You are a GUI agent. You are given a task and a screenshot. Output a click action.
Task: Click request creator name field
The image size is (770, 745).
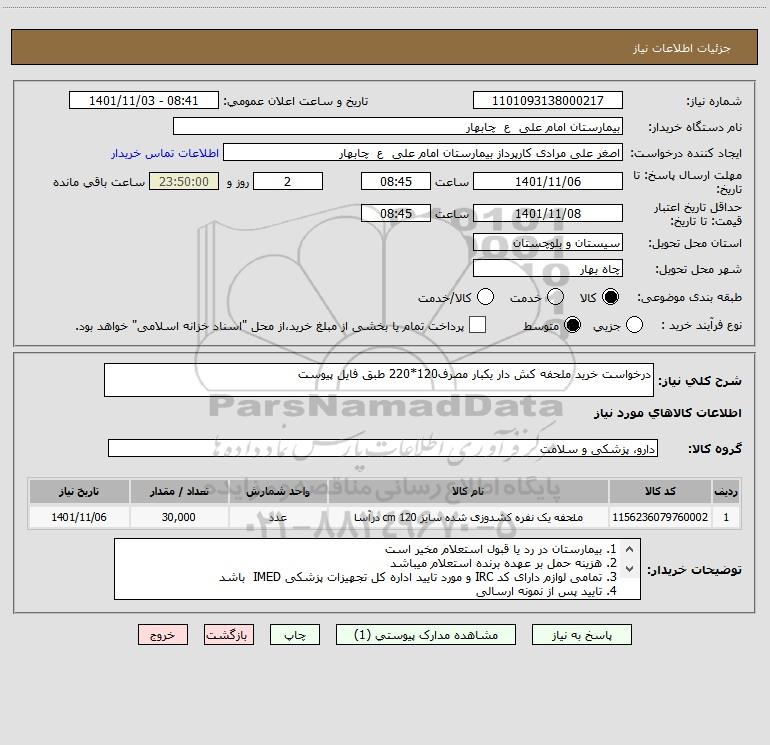tap(423, 153)
